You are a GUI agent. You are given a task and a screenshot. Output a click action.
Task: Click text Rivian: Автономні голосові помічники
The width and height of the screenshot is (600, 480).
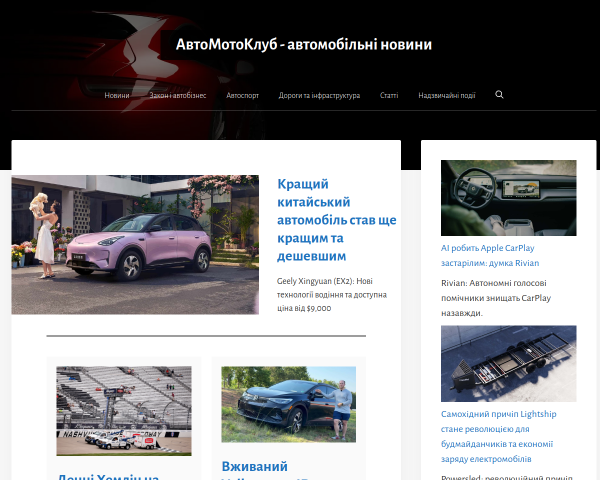(x=496, y=298)
